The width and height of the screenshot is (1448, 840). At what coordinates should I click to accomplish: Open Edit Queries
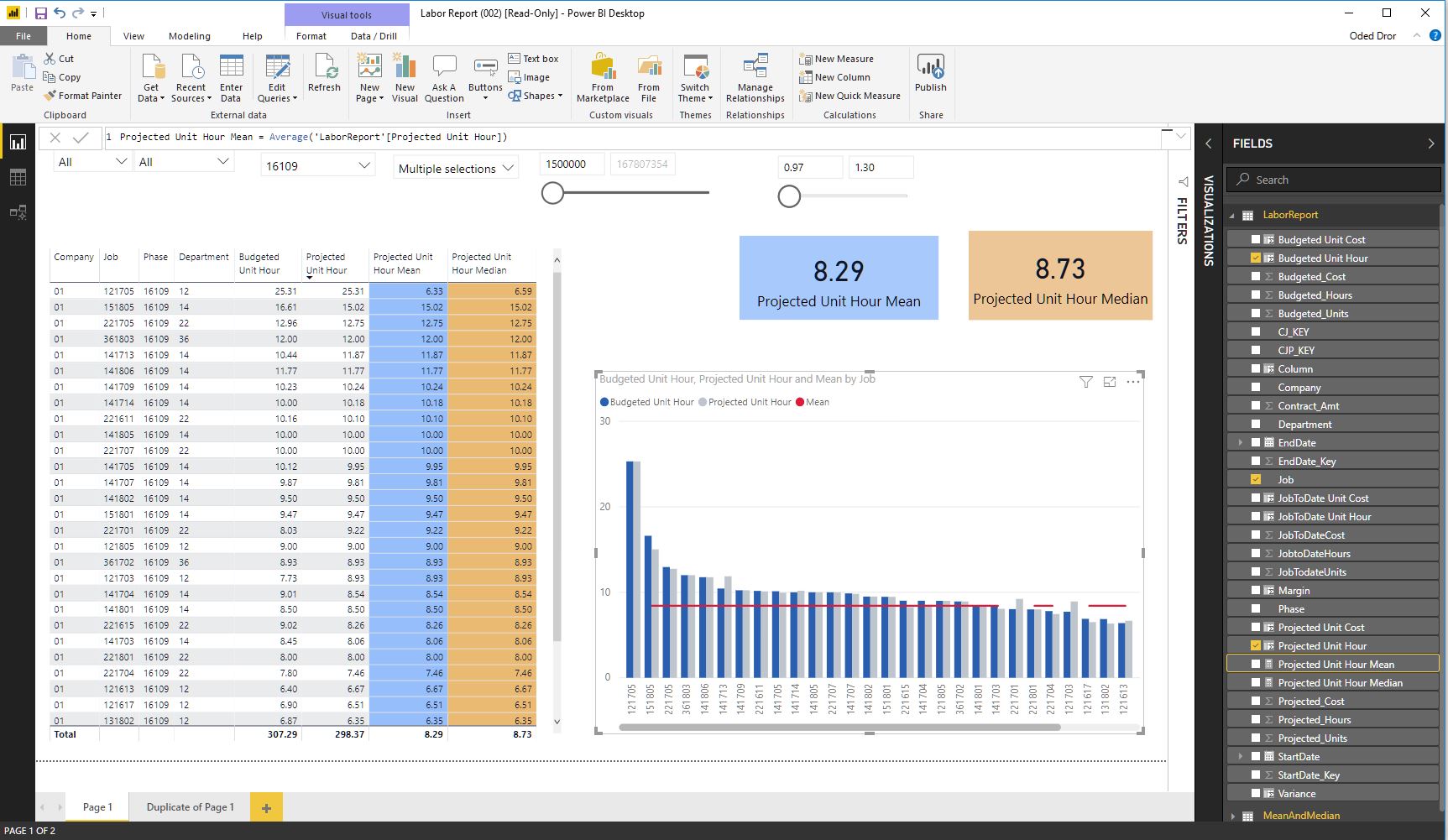[x=277, y=78]
